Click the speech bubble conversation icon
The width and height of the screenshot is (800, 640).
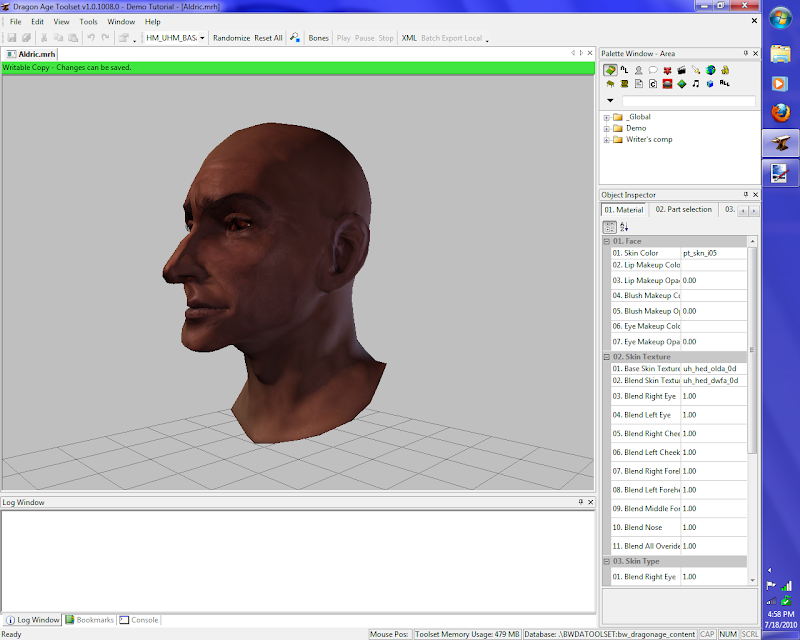click(653, 70)
